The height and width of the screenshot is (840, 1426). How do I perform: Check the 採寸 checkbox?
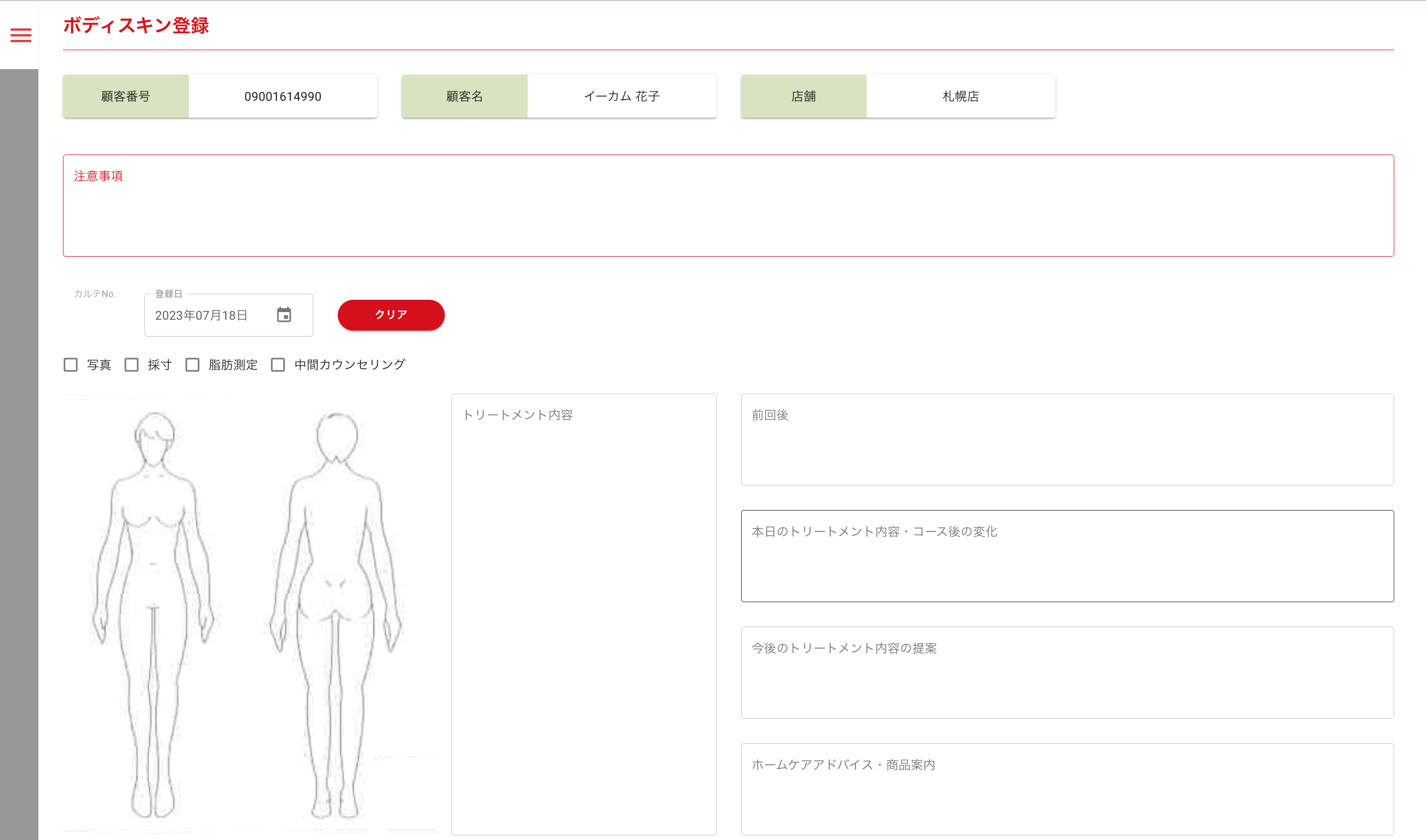pos(132,365)
